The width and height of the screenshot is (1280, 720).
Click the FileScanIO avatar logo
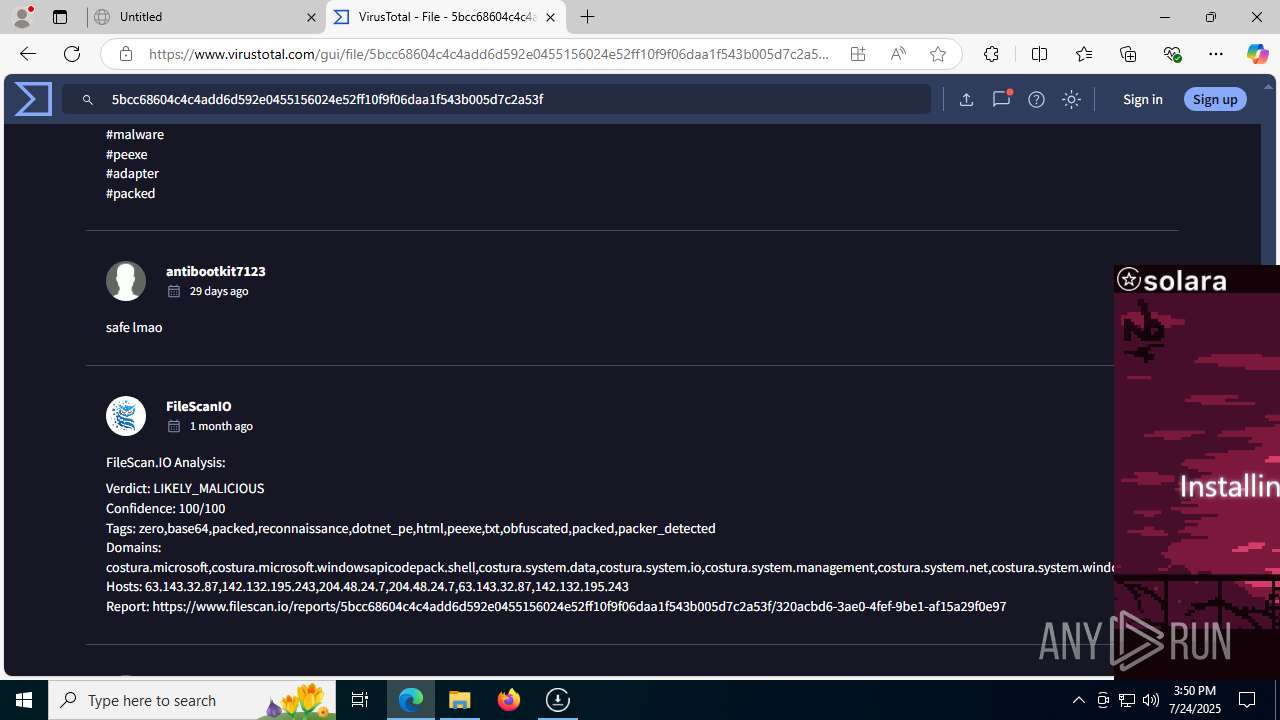(126, 416)
